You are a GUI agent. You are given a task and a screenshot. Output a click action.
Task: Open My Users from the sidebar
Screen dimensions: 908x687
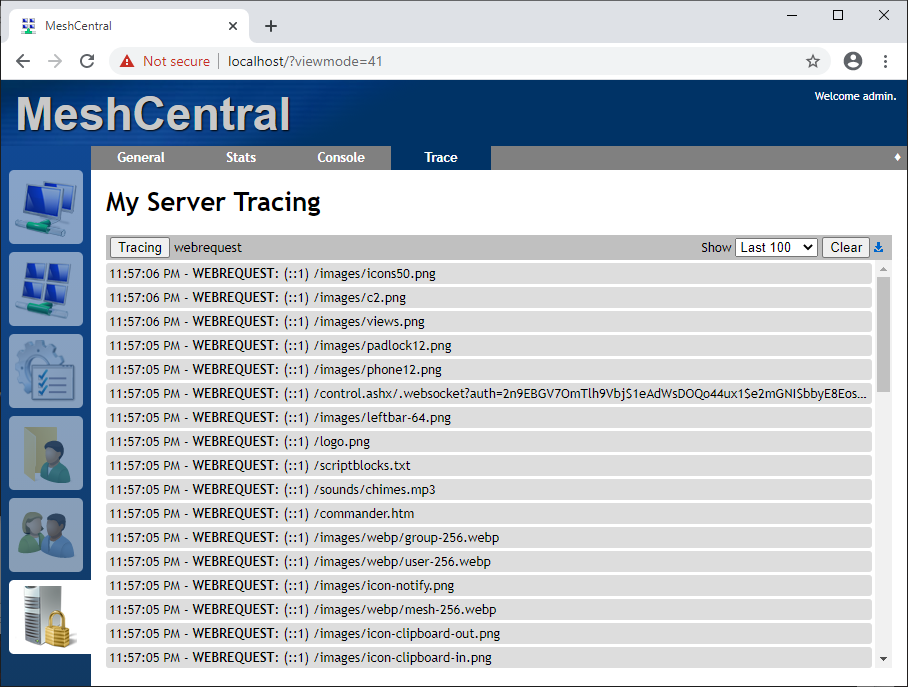coord(45,535)
